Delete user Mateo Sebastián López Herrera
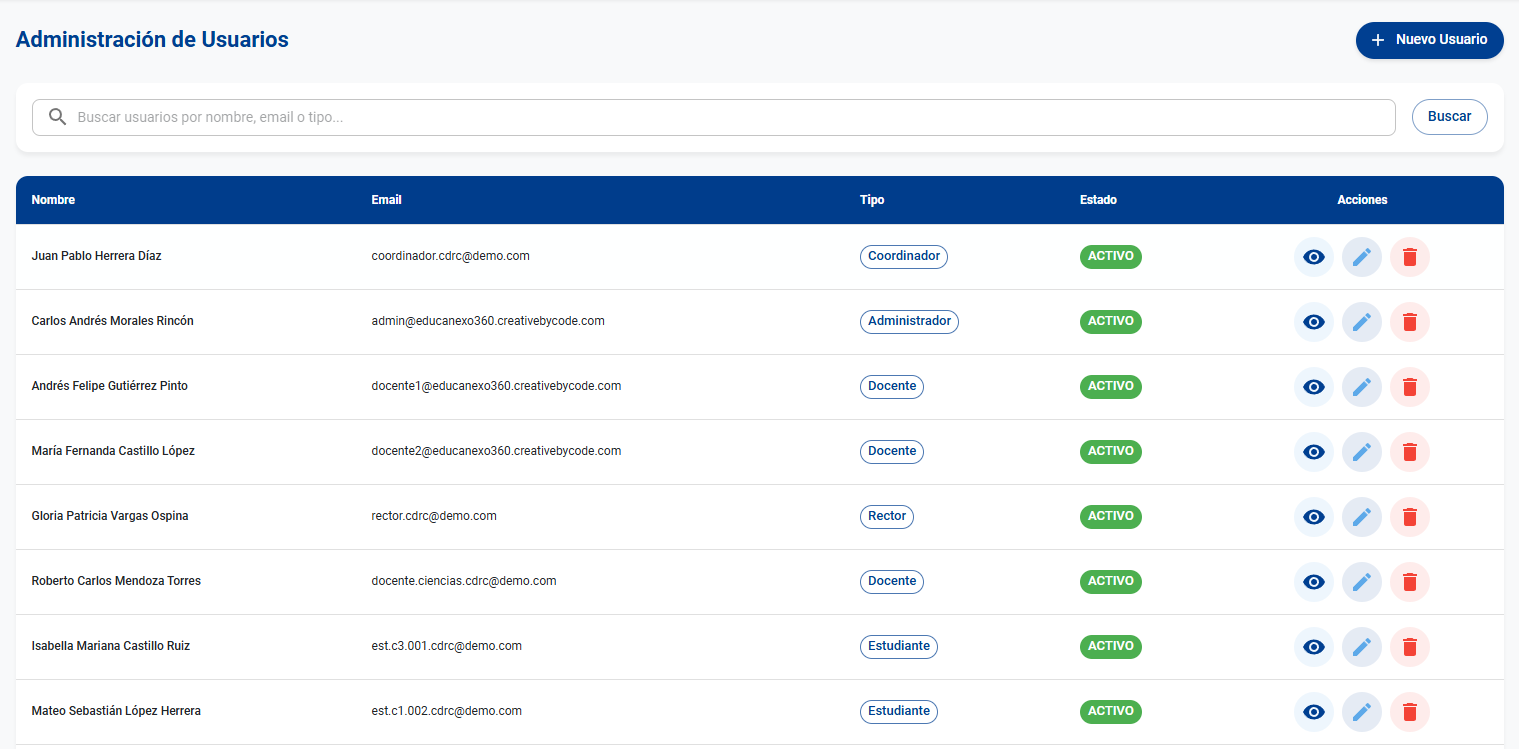The width and height of the screenshot is (1519, 749). pyautogui.click(x=1410, y=712)
